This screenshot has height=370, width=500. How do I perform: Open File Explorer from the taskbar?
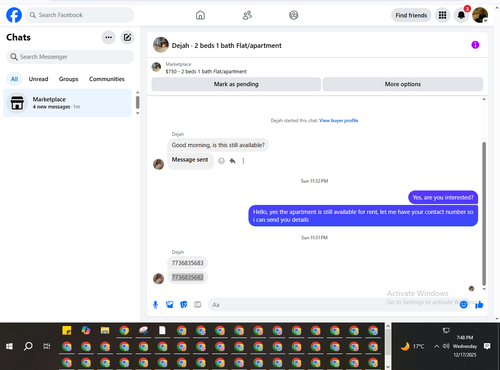pyautogui.click(x=105, y=330)
